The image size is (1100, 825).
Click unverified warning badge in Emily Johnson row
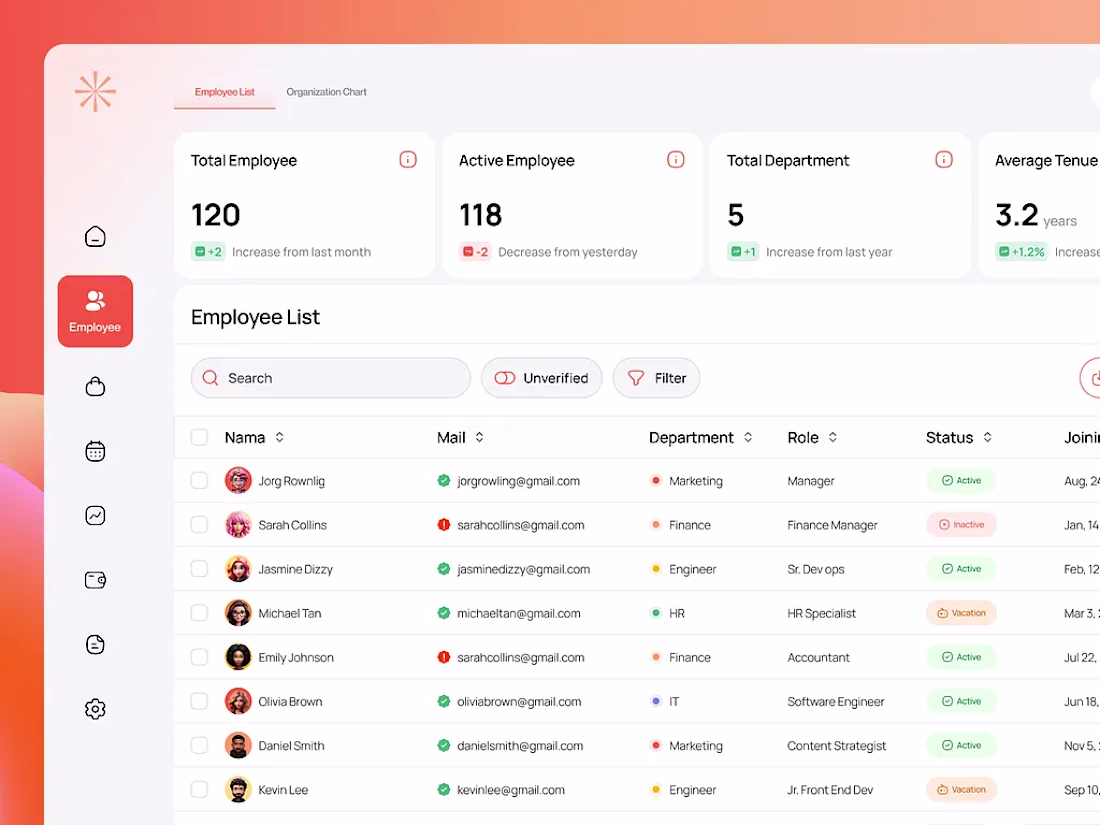tap(443, 657)
